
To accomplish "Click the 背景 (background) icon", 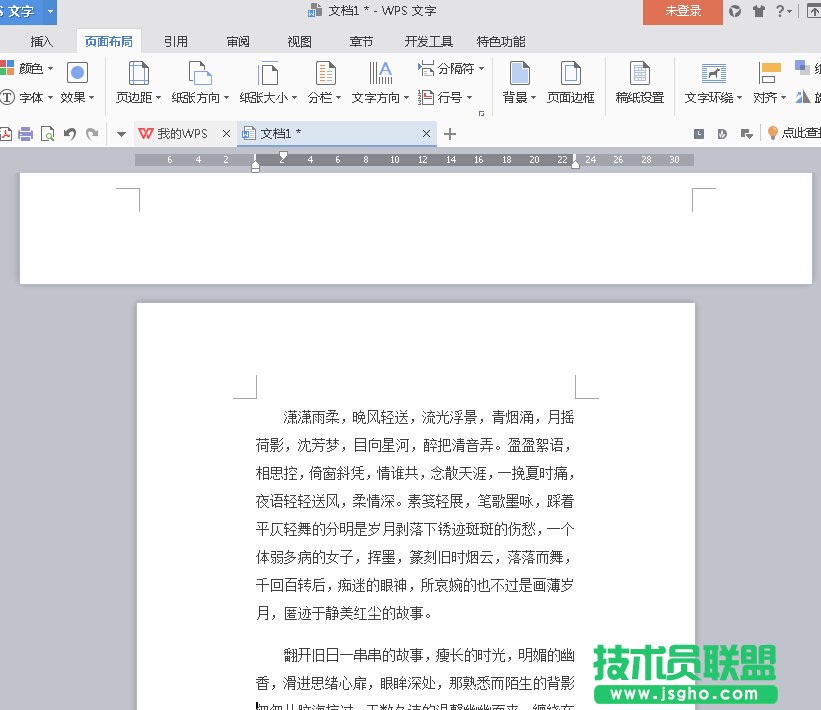I will tap(519, 75).
